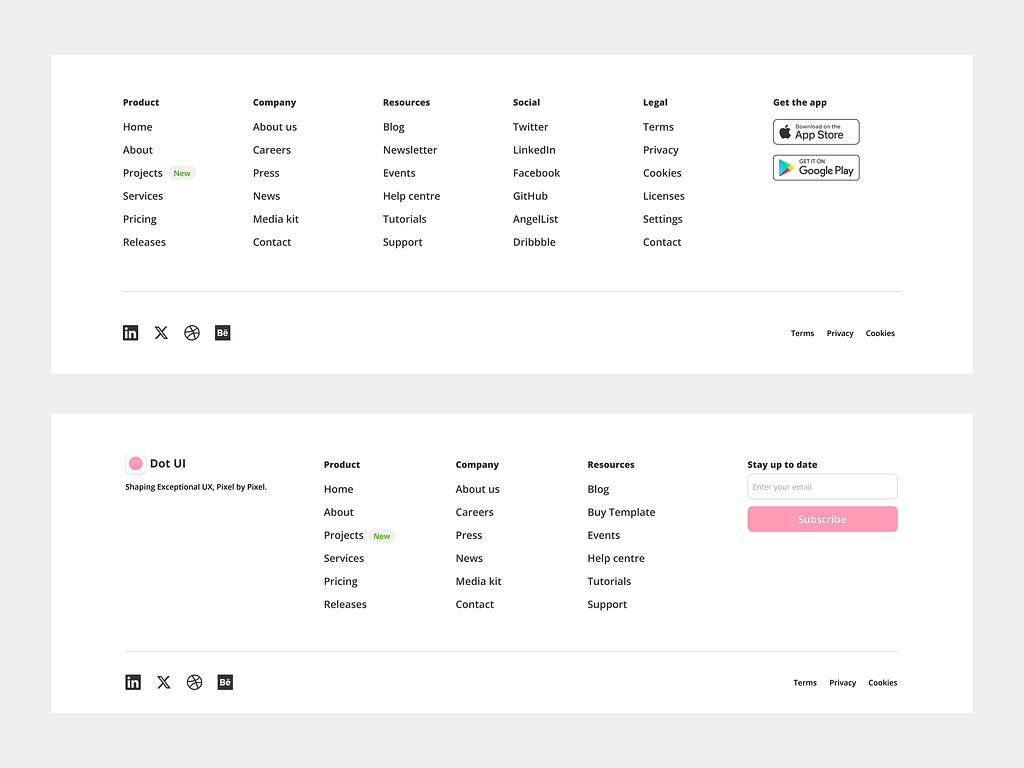
Task: Open News in the top footer Company column
Action: [266, 196]
